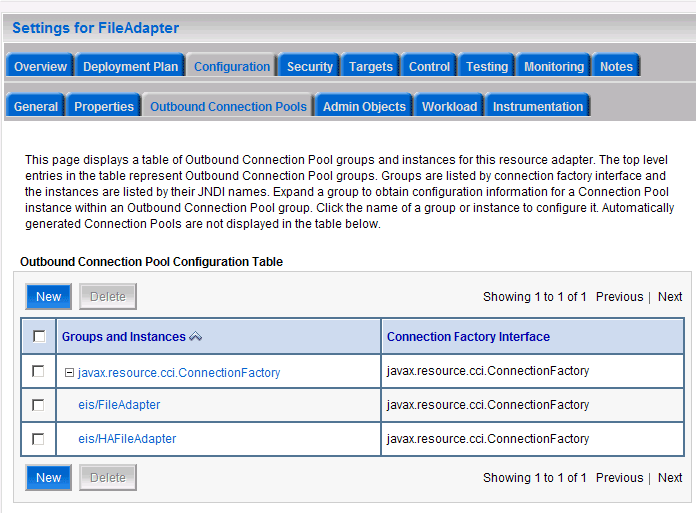The image size is (696, 513).
Task: Open the Security tab
Action: (x=309, y=66)
